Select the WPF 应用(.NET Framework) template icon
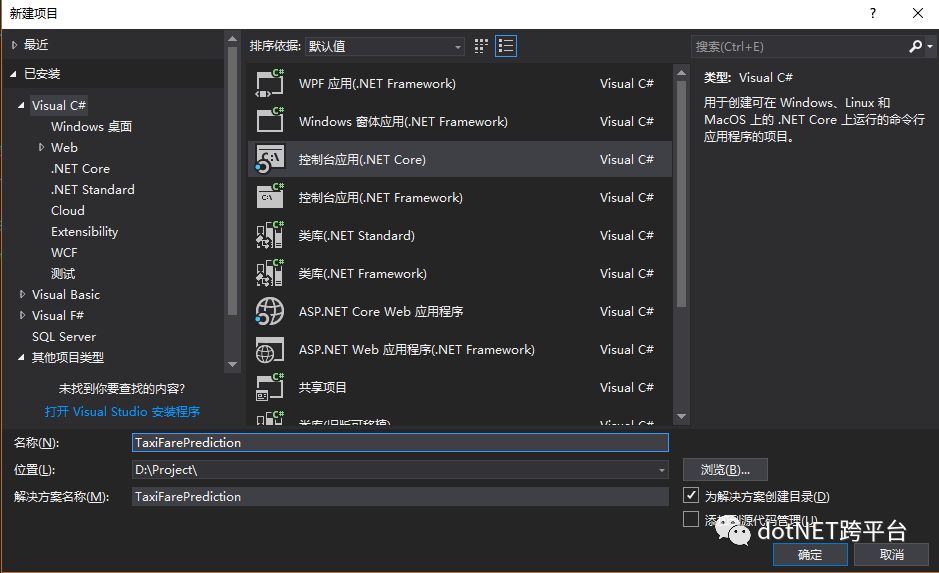The height and width of the screenshot is (573, 939). pos(269,83)
